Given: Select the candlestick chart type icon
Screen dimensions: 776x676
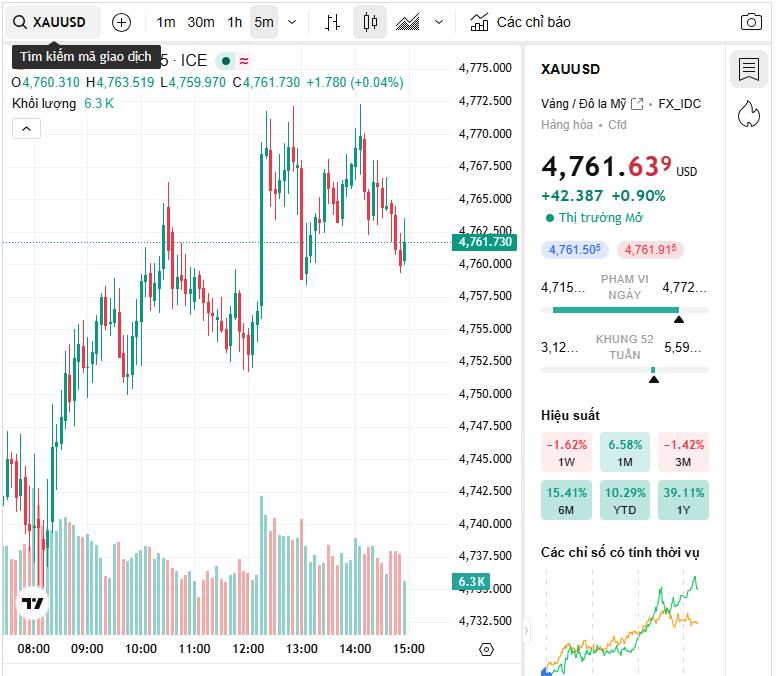Looking at the screenshot, I should [370, 22].
